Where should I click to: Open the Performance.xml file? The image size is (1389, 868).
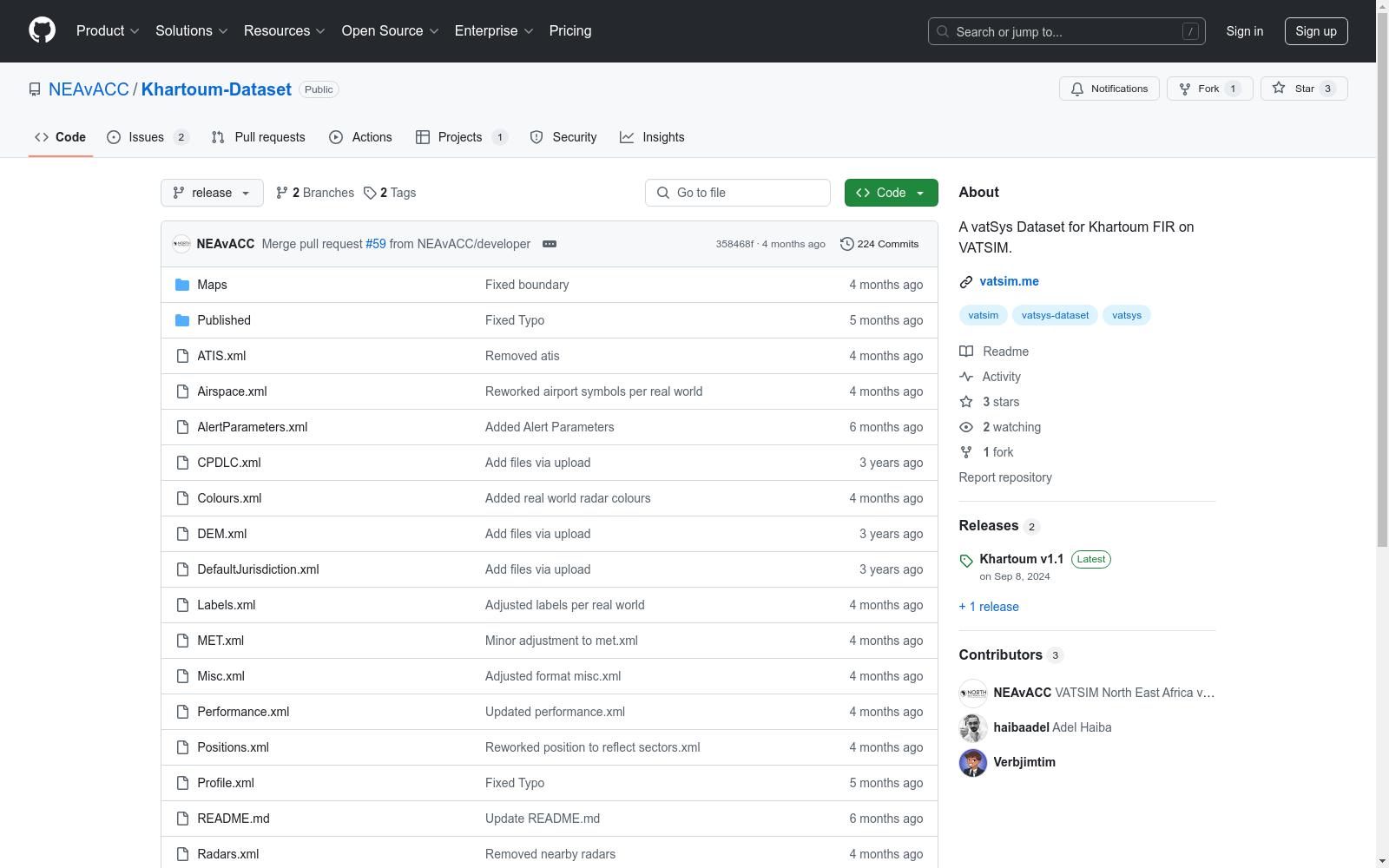pyautogui.click(x=243, y=712)
